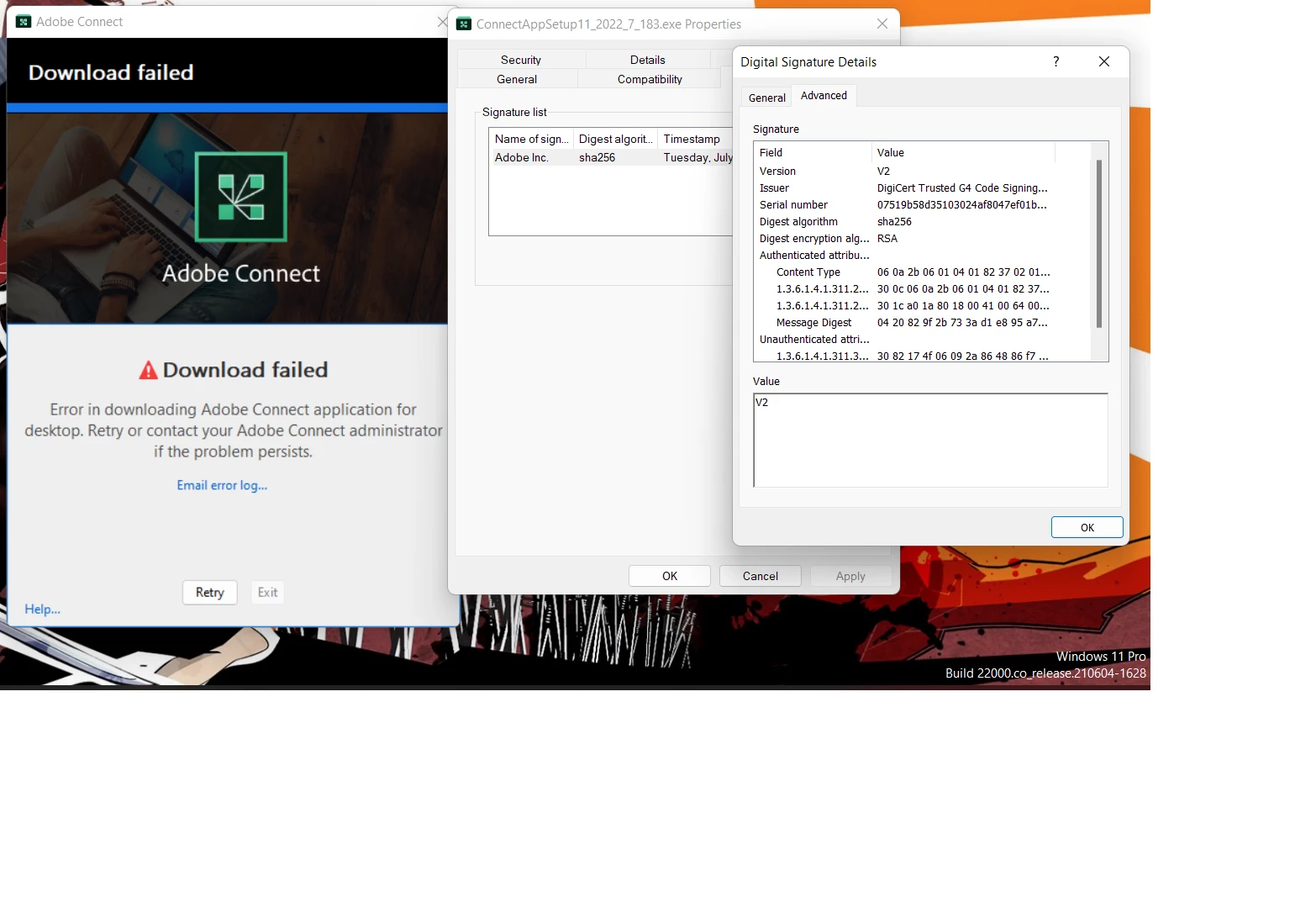Click OK in Digital Signature Details
Screen dimensions: 1316x908
click(x=1087, y=527)
